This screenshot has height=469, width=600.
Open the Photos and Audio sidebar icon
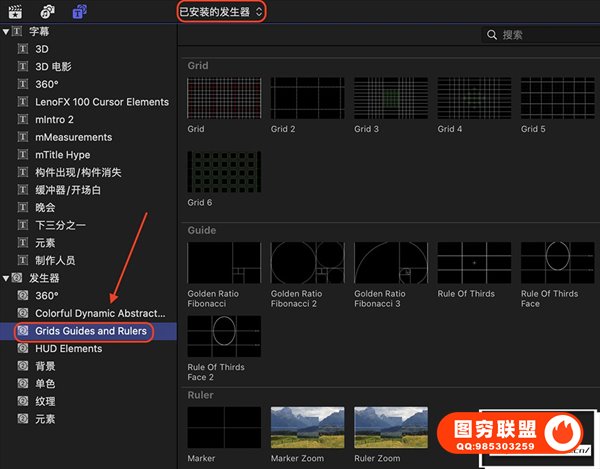(x=47, y=11)
